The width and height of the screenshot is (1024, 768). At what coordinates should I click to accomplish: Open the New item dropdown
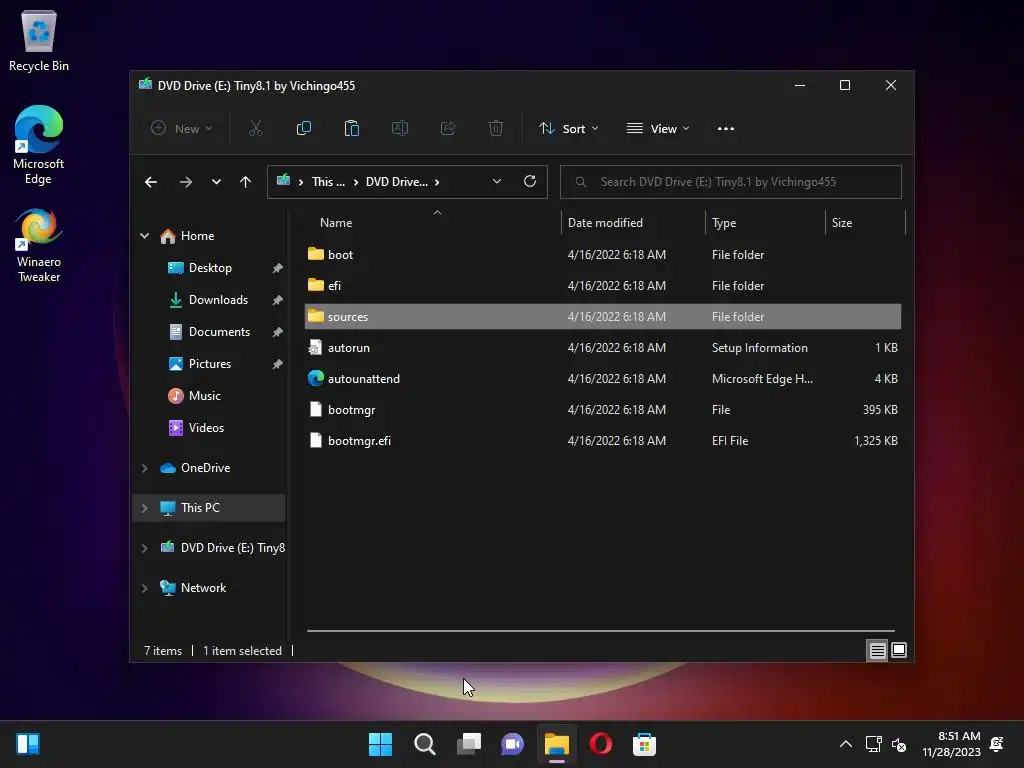point(182,129)
